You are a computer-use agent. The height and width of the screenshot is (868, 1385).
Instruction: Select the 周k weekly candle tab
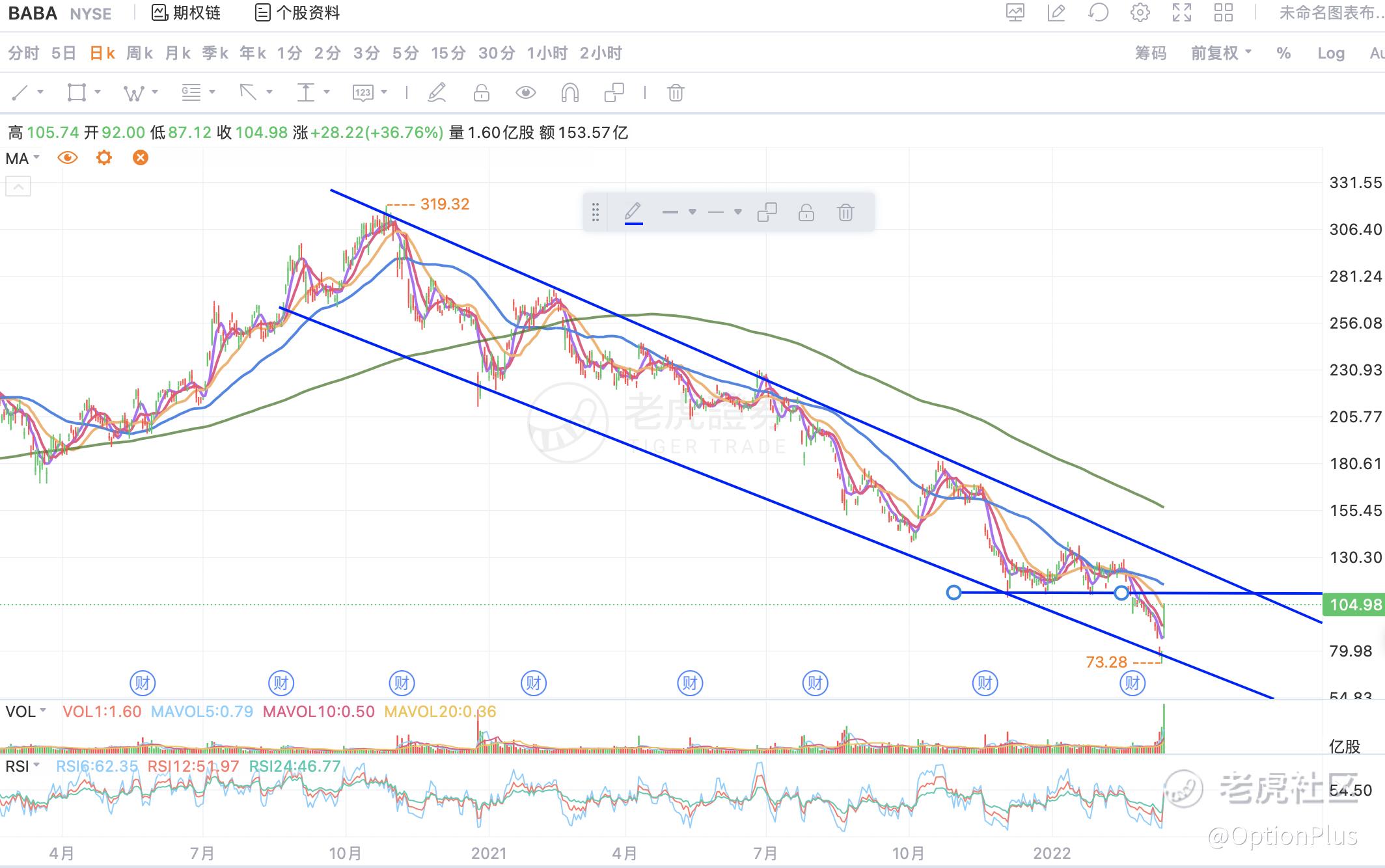(139, 53)
